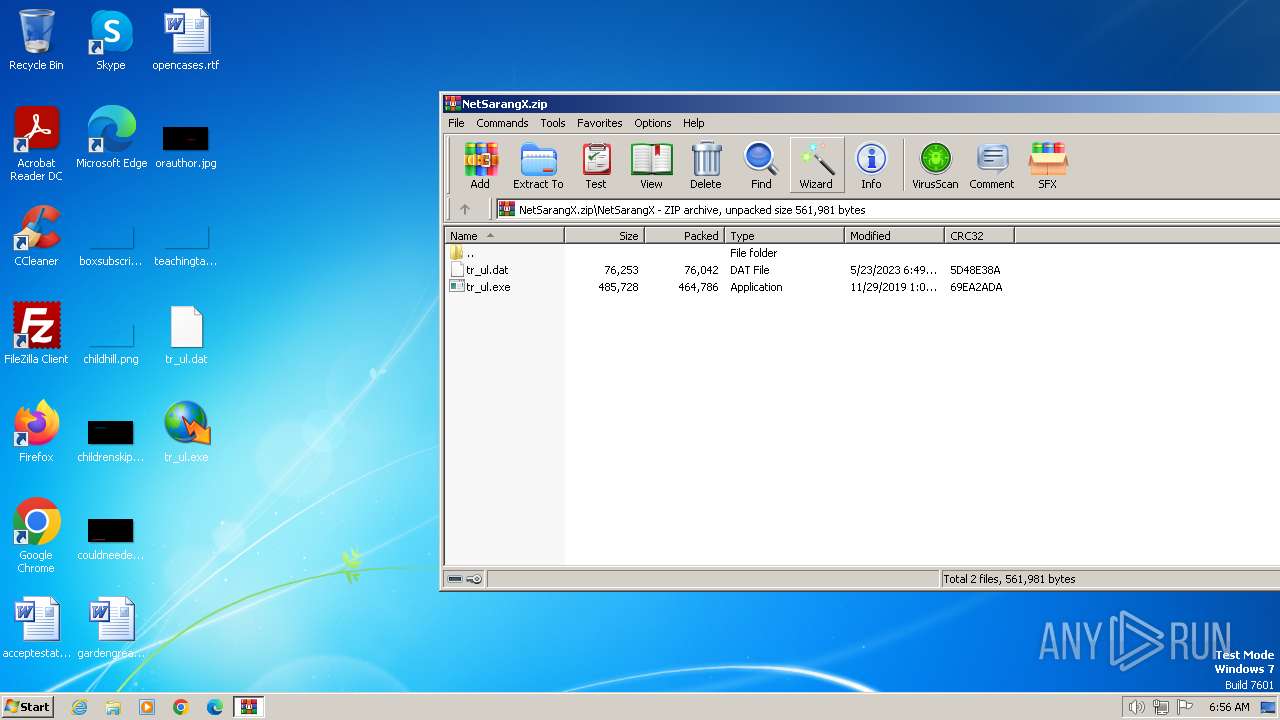This screenshot has height=720, width=1280.
Task: Click the taskbar clock showing 6:56 AM
Action: click(1229, 707)
